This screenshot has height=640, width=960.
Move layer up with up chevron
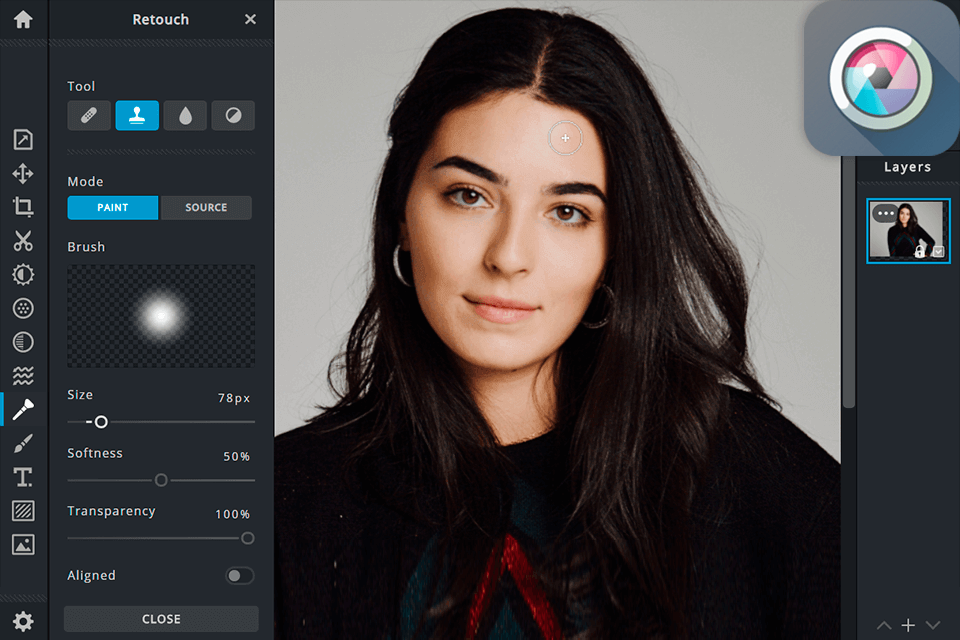[883, 625]
